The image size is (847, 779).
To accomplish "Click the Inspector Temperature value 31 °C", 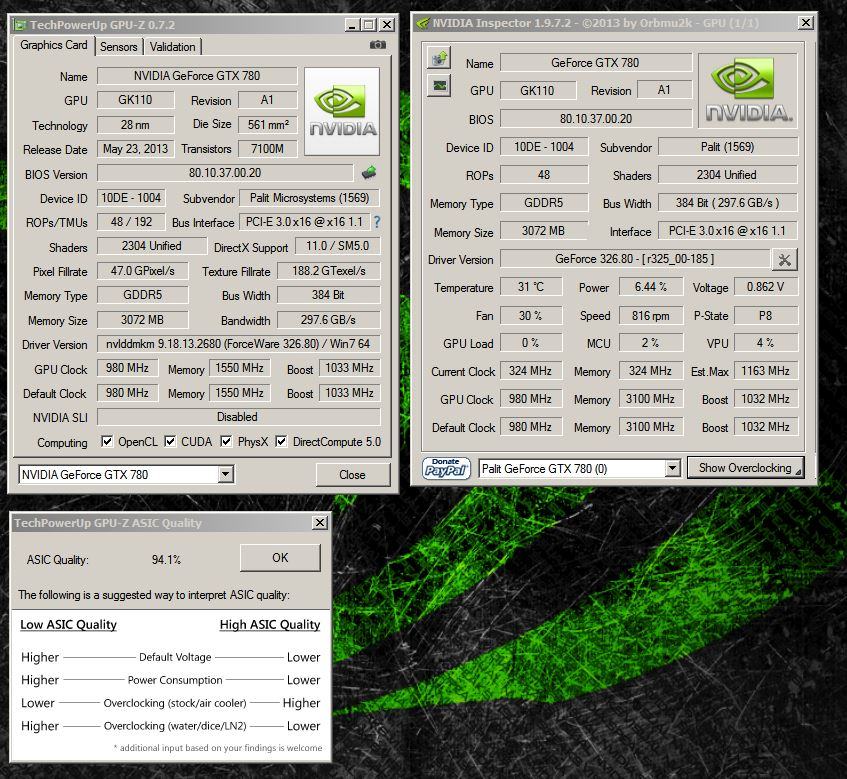I will pyautogui.click(x=531, y=287).
